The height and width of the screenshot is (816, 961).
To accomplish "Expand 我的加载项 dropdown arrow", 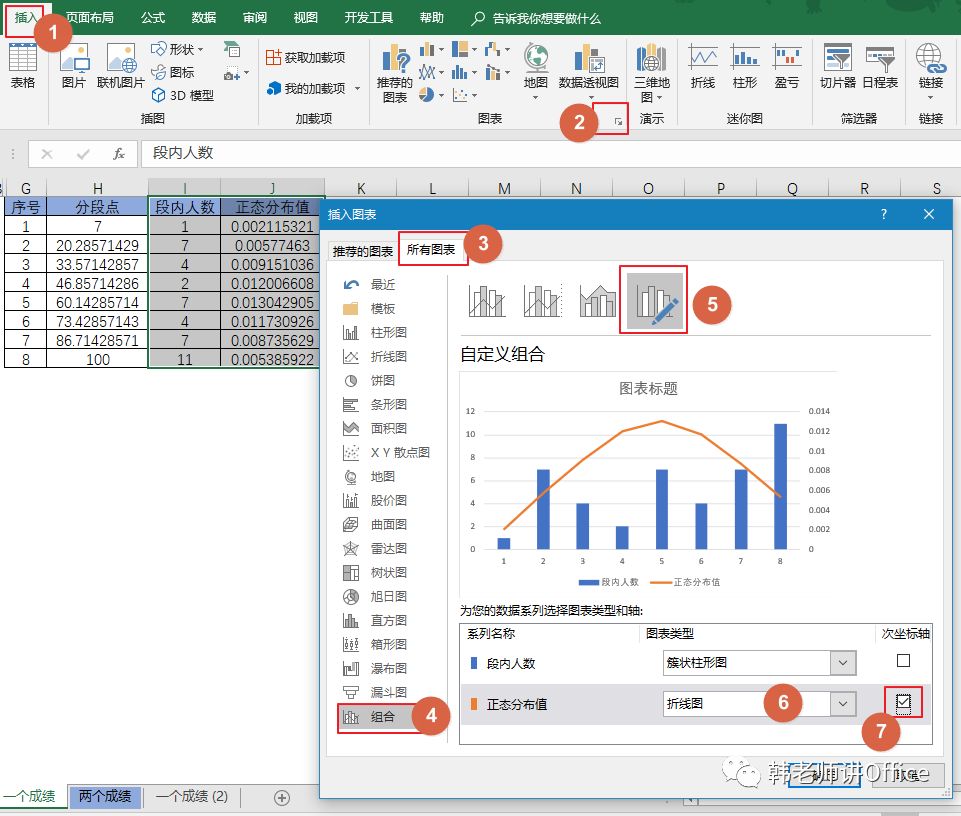I will tap(357, 89).
